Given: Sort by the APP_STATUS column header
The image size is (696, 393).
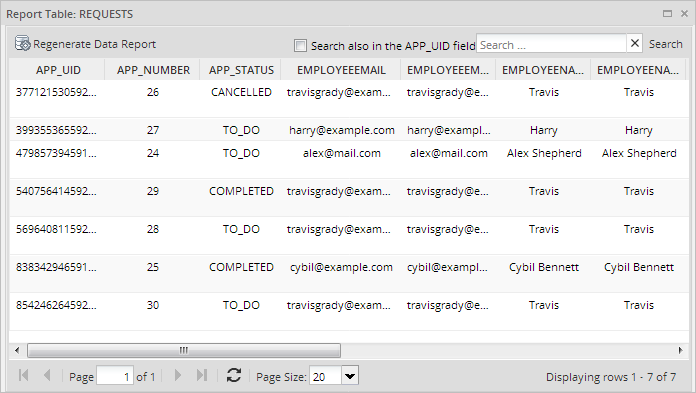Looking at the screenshot, I should [241, 70].
